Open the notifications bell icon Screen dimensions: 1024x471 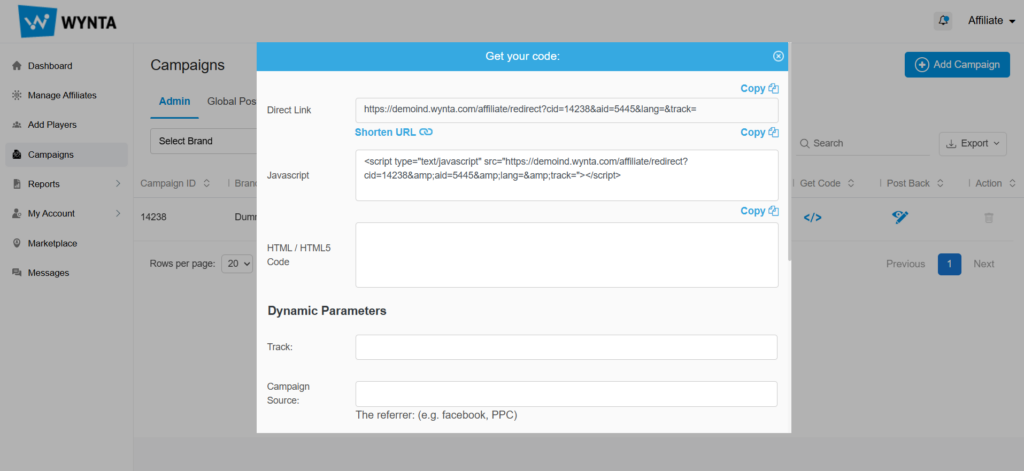942,21
